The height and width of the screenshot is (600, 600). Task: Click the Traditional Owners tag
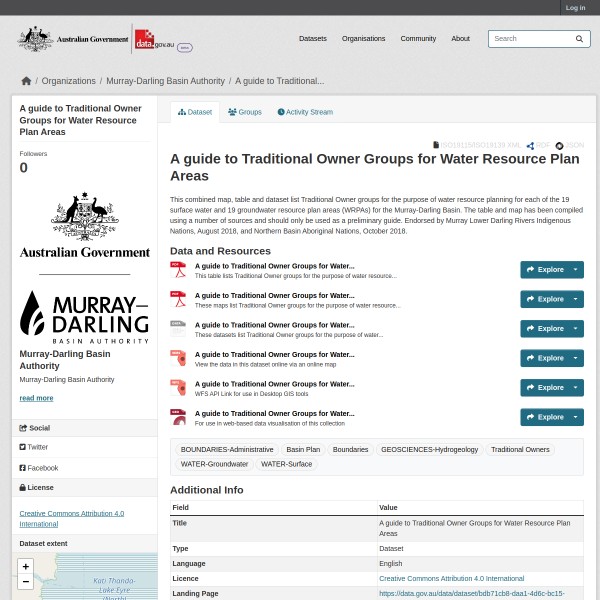520,450
